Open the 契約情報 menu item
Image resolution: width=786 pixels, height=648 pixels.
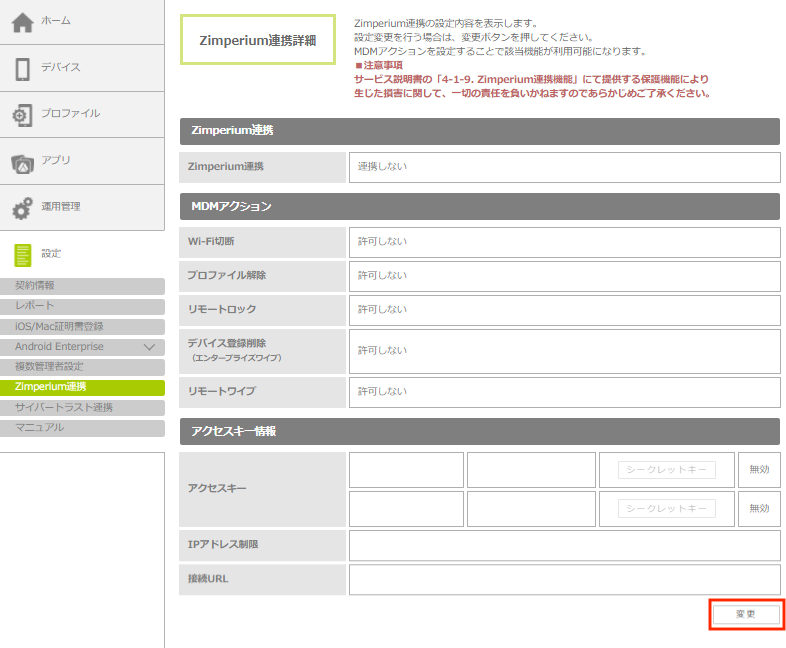pos(82,286)
